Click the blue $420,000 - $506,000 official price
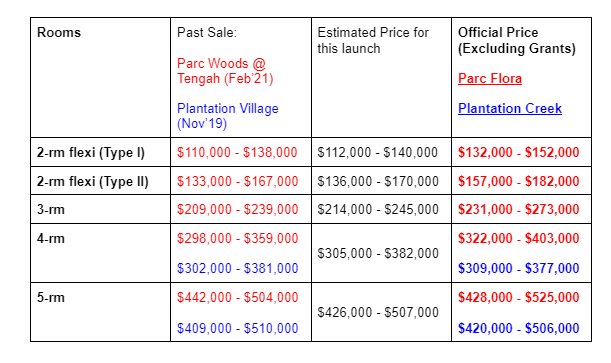611x363 pixels. coord(519,328)
